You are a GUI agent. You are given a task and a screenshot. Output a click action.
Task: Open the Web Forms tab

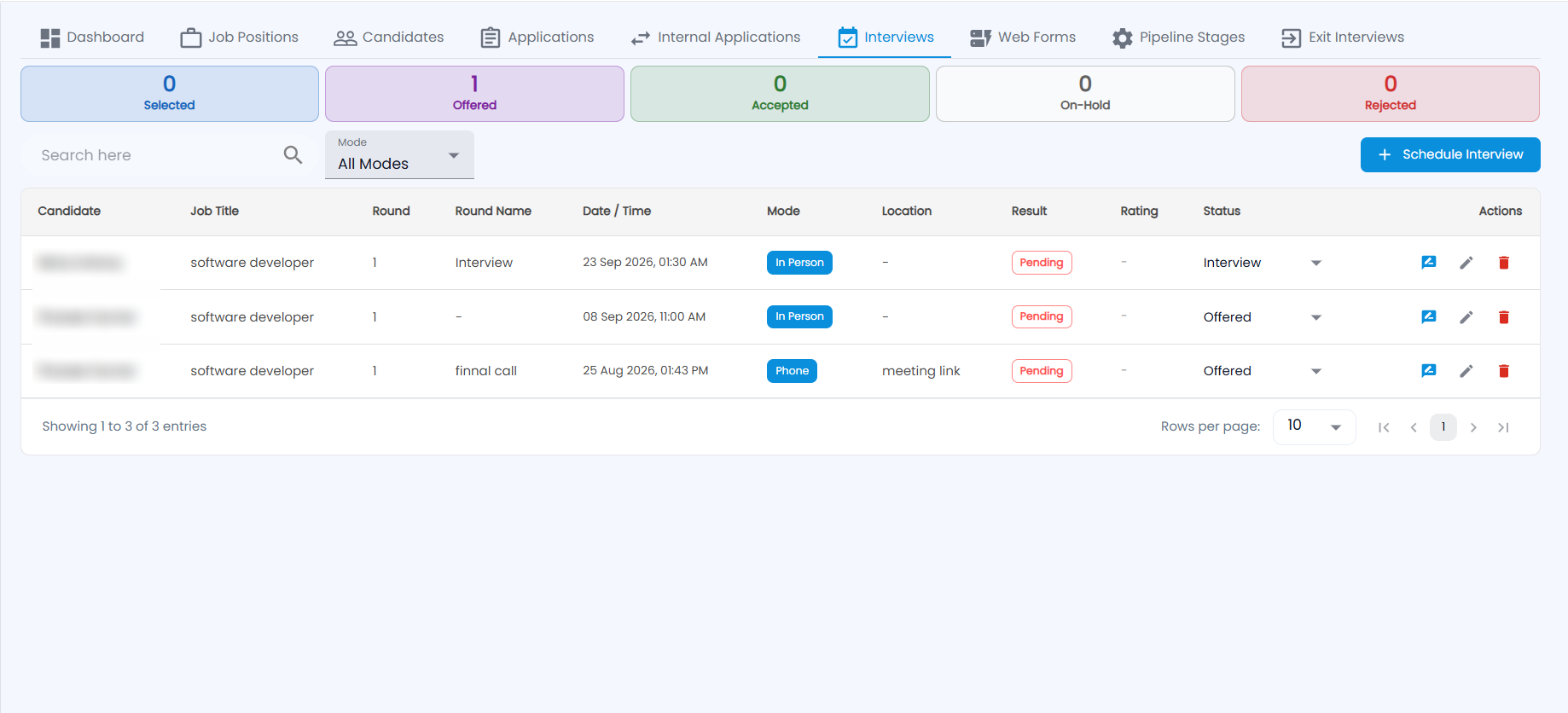coord(1023,38)
